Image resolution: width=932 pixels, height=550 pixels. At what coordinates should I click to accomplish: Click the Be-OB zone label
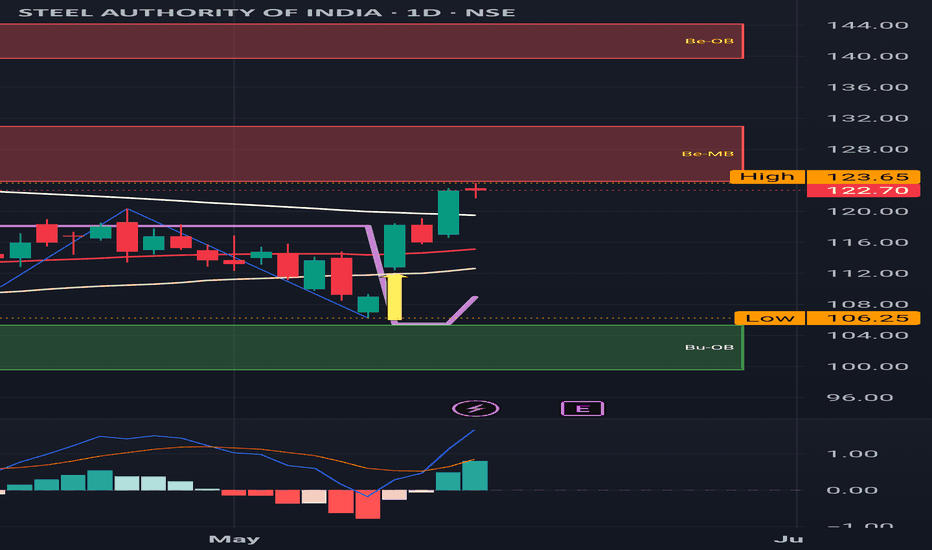(709, 41)
